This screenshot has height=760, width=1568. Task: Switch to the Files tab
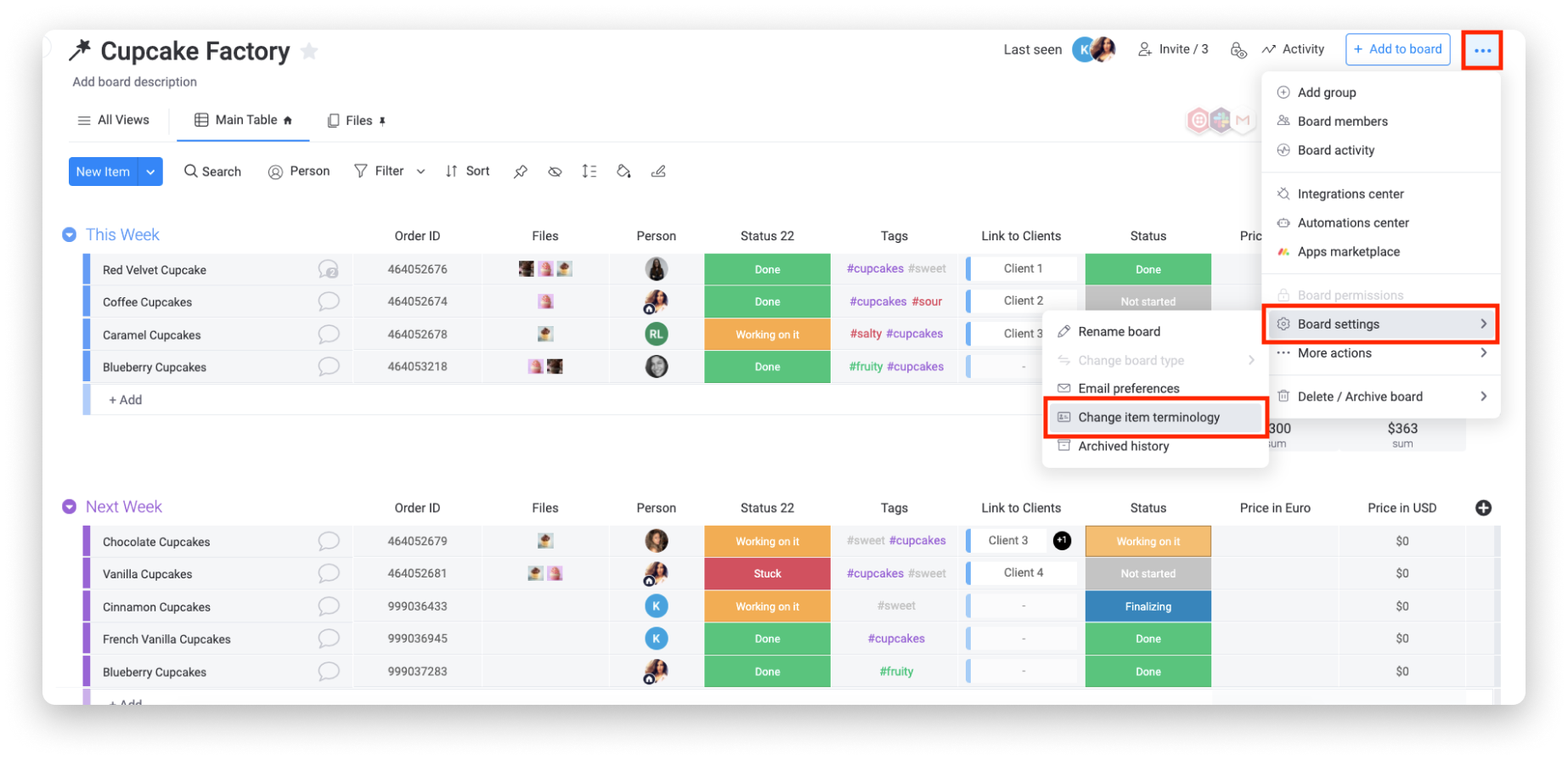pyautogui.click(x=357, y=121)
